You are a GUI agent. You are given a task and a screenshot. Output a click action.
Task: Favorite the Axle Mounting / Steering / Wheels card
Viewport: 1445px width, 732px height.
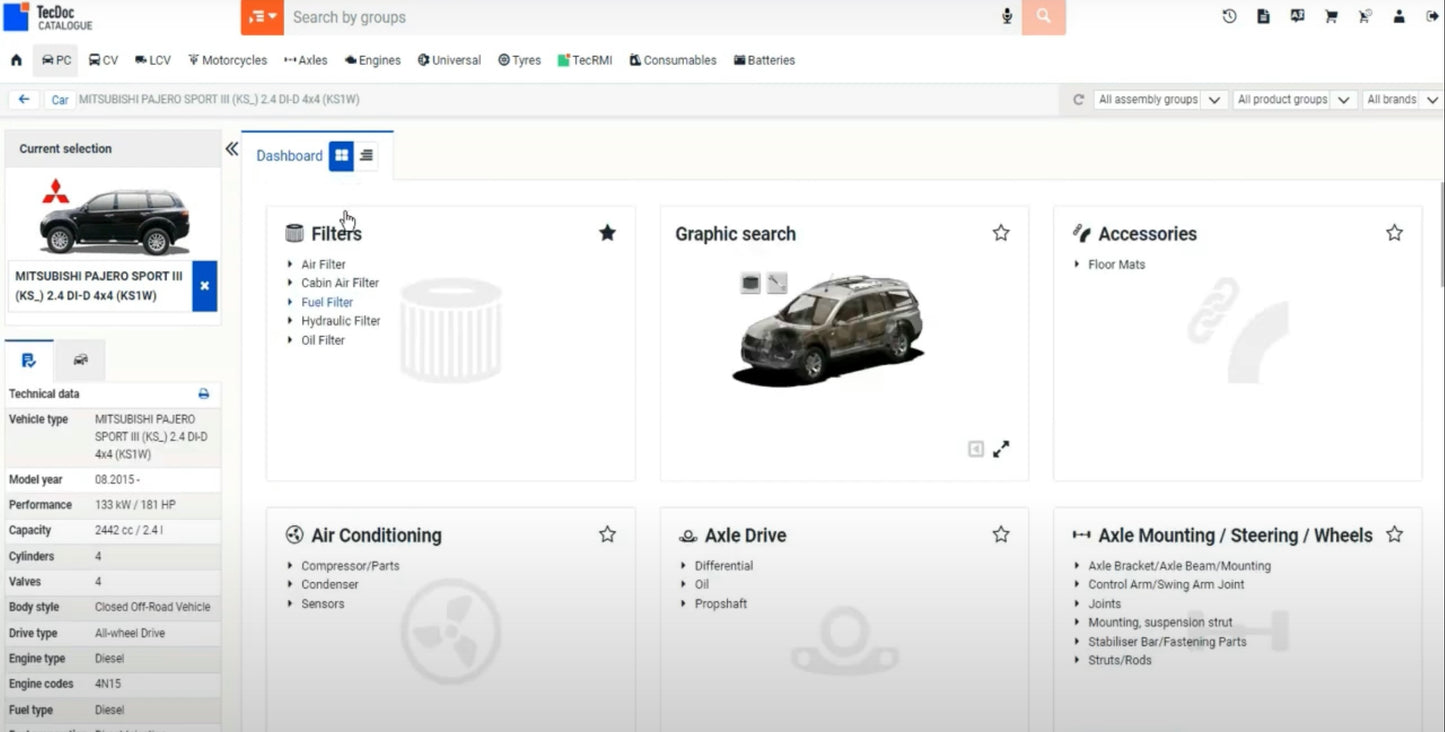pyautogui.click(x=1395, y=535)
